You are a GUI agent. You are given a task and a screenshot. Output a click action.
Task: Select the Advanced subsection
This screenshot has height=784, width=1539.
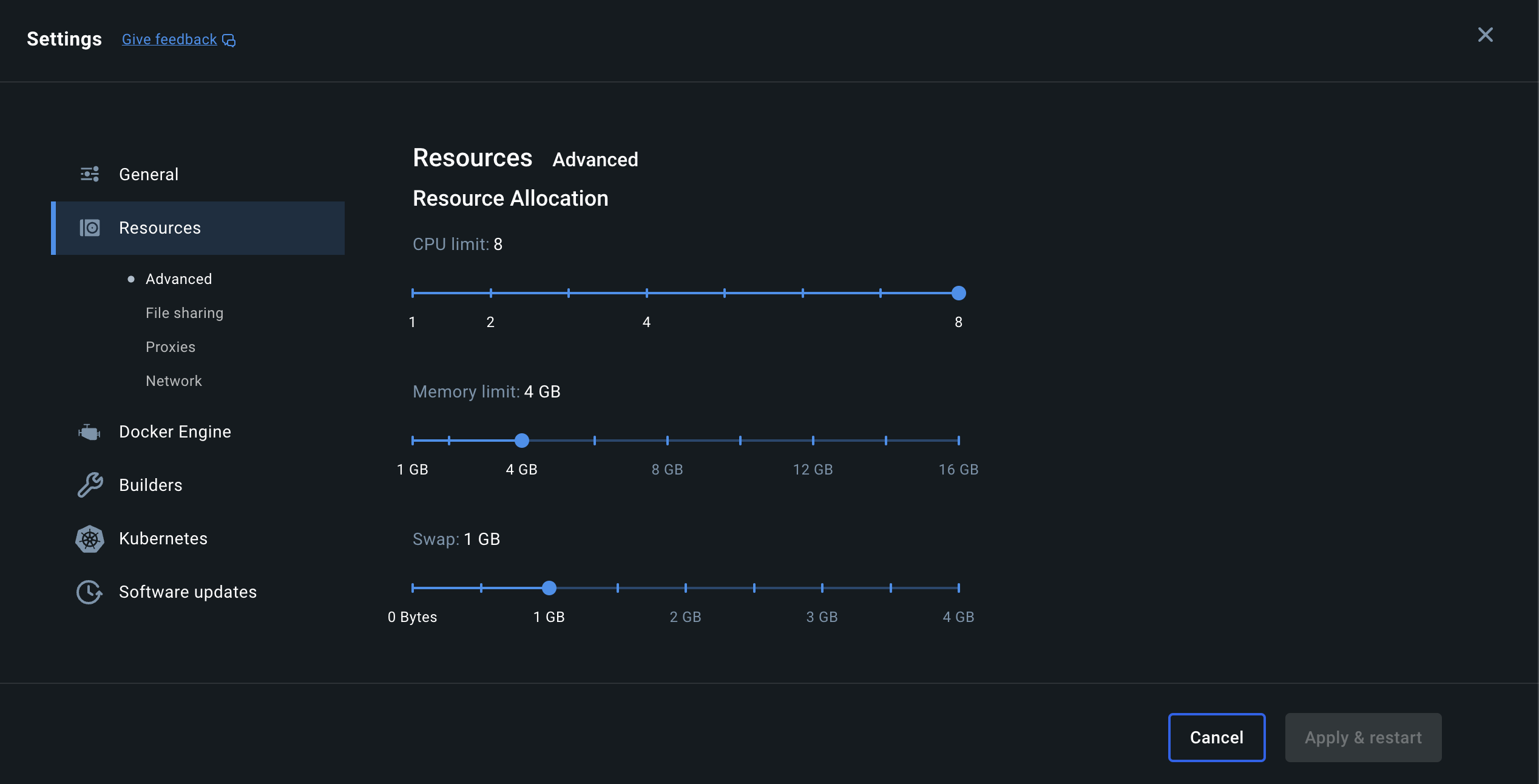click(x=178, y=279)
